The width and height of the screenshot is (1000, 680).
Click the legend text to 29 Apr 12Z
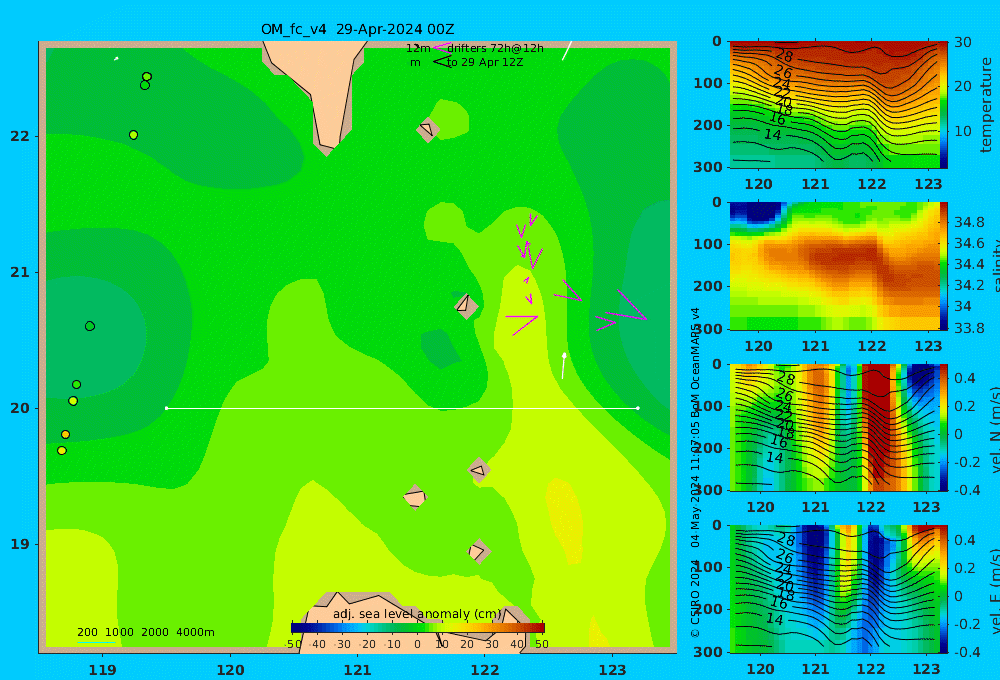[485, 63]
